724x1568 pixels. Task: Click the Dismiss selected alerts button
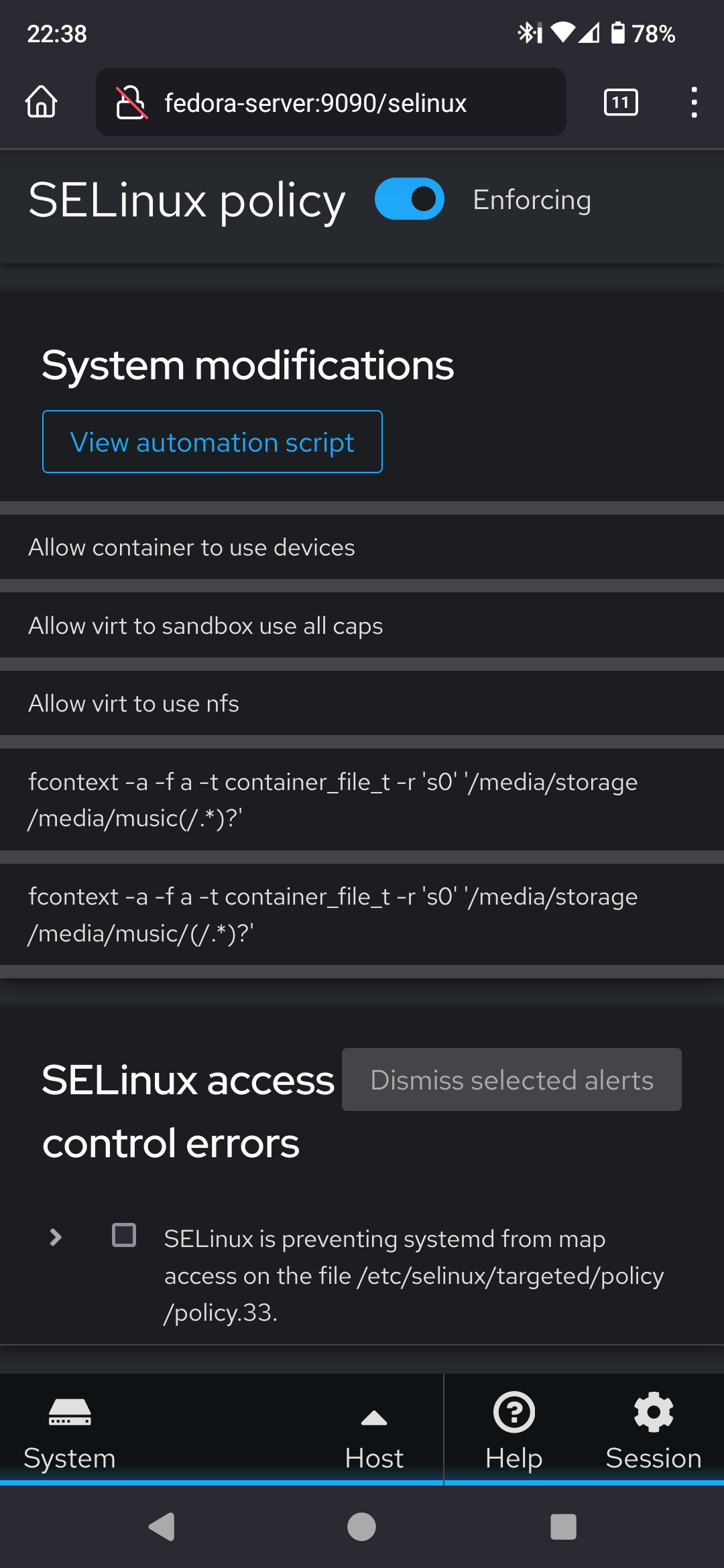(x=511, y=1080)
